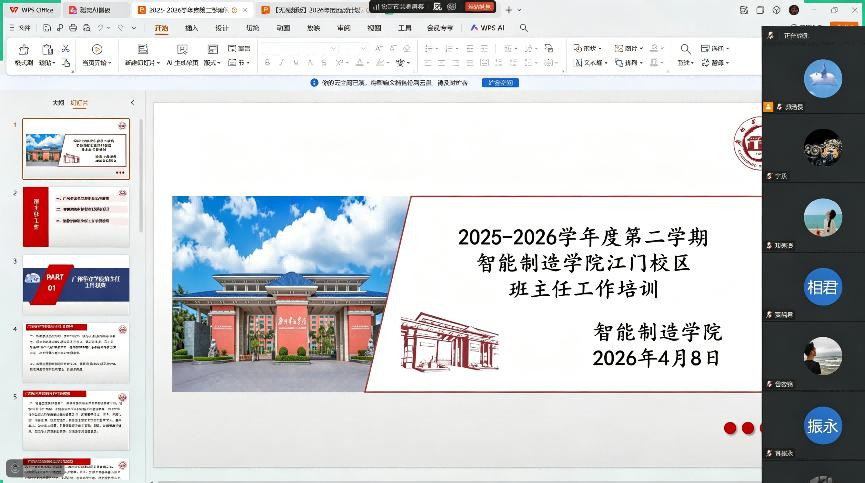Toggle bold text formatting
Screen dimensions: 865x483
tap(267, 63)
